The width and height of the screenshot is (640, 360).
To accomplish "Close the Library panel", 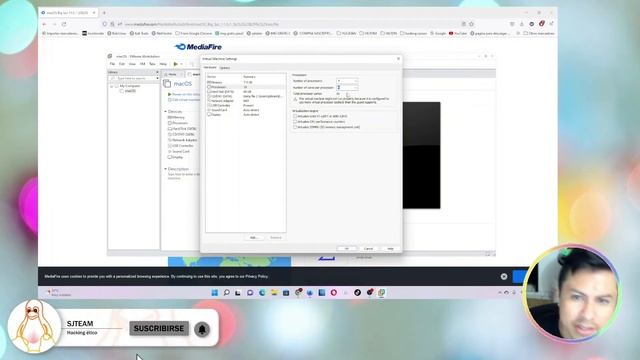I will 158,72.
